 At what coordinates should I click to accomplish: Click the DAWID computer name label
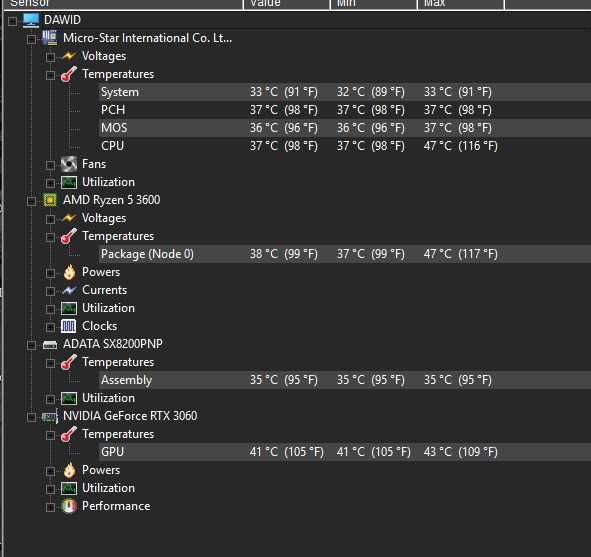coord(62,20)
